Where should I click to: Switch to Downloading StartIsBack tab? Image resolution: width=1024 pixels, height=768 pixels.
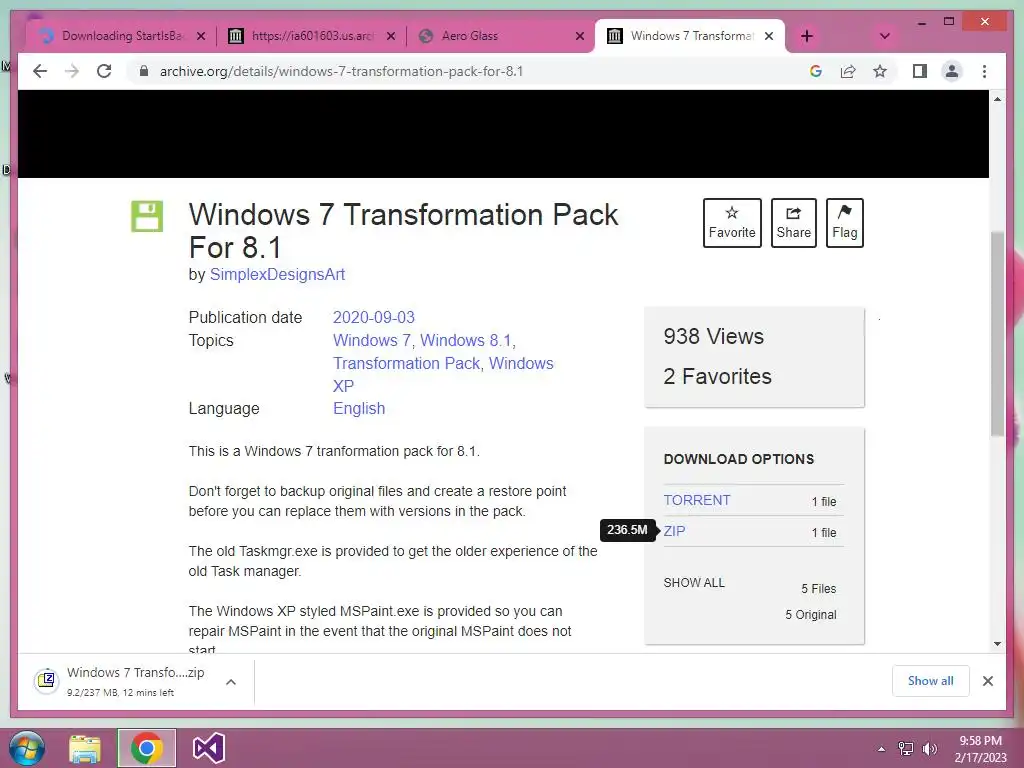(122, 36)
